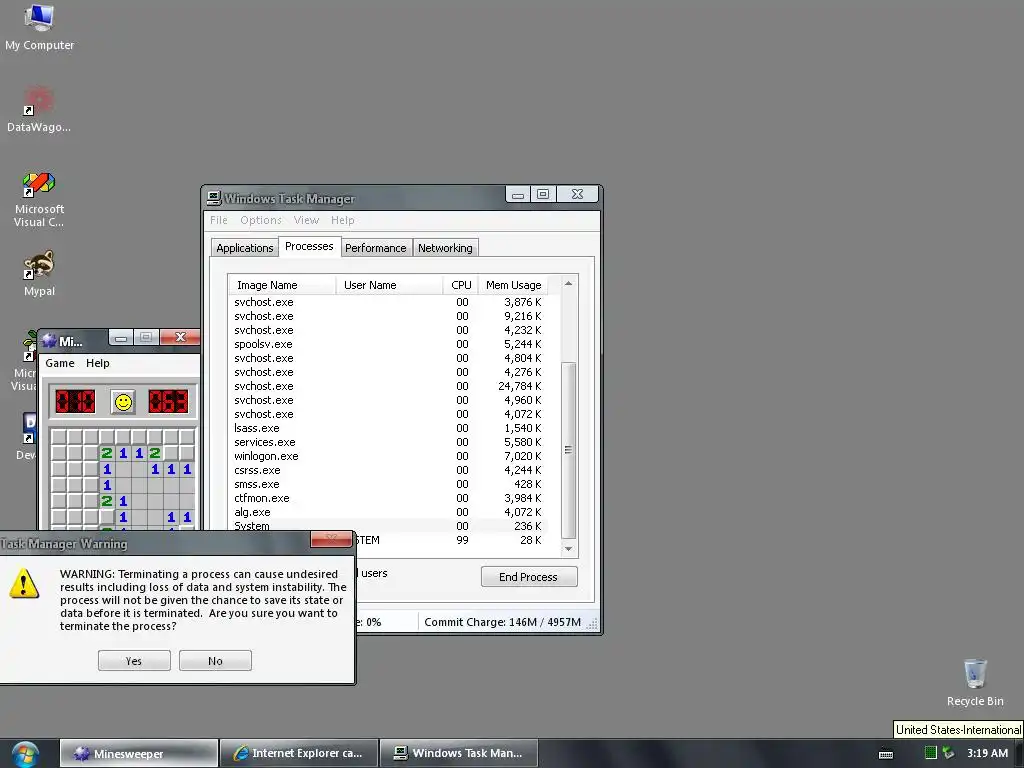The image size is (1024, 768).
Task: Minimize the Windows Task Manager window
Action: tap(518, 195)
